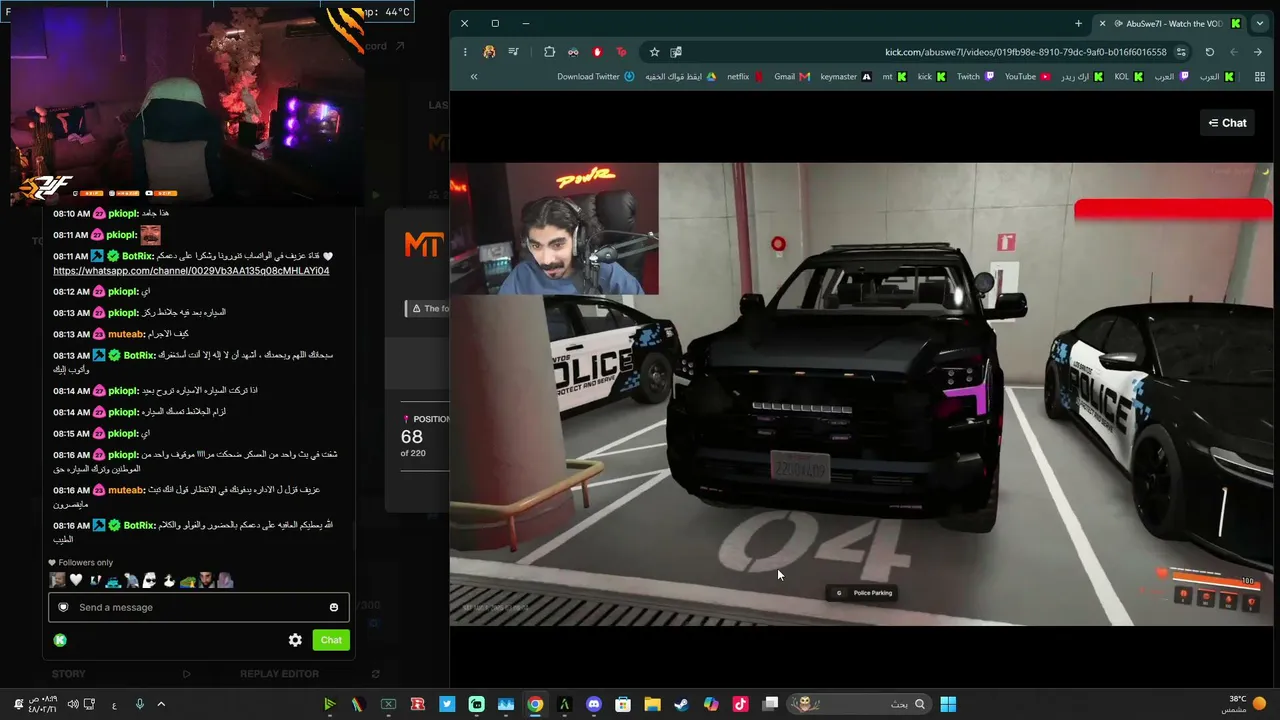
Task: Toggle the microphone tray icon
Action: (140, 704)
